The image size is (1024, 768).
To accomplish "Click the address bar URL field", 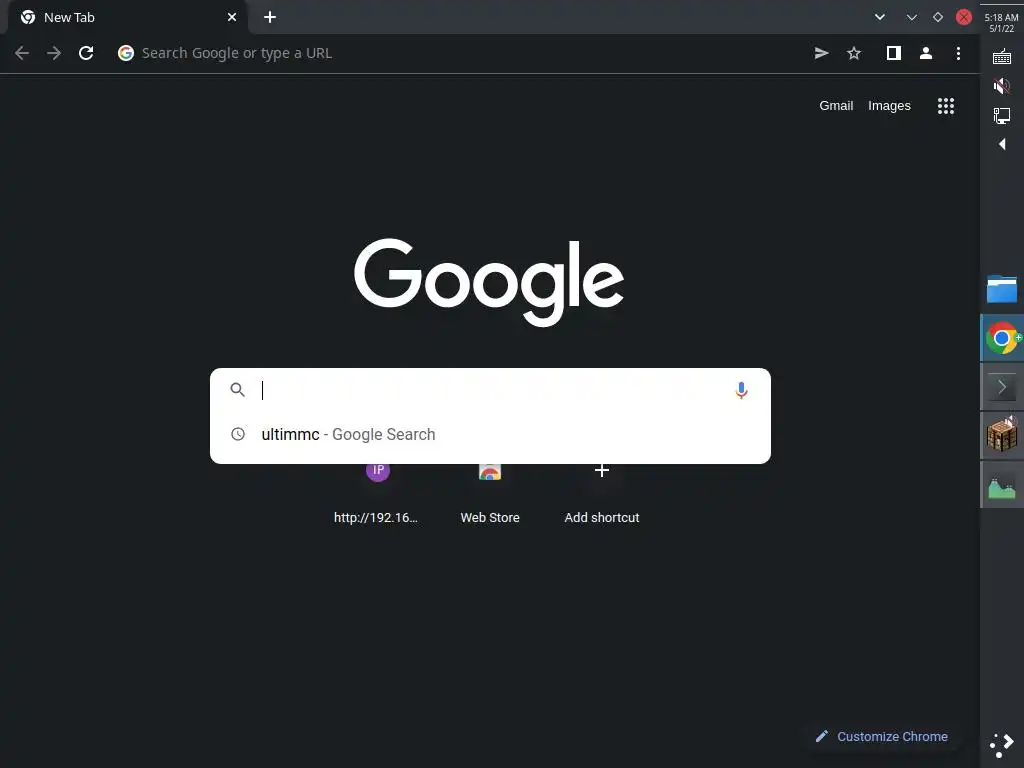I will [x=457, y=53].
